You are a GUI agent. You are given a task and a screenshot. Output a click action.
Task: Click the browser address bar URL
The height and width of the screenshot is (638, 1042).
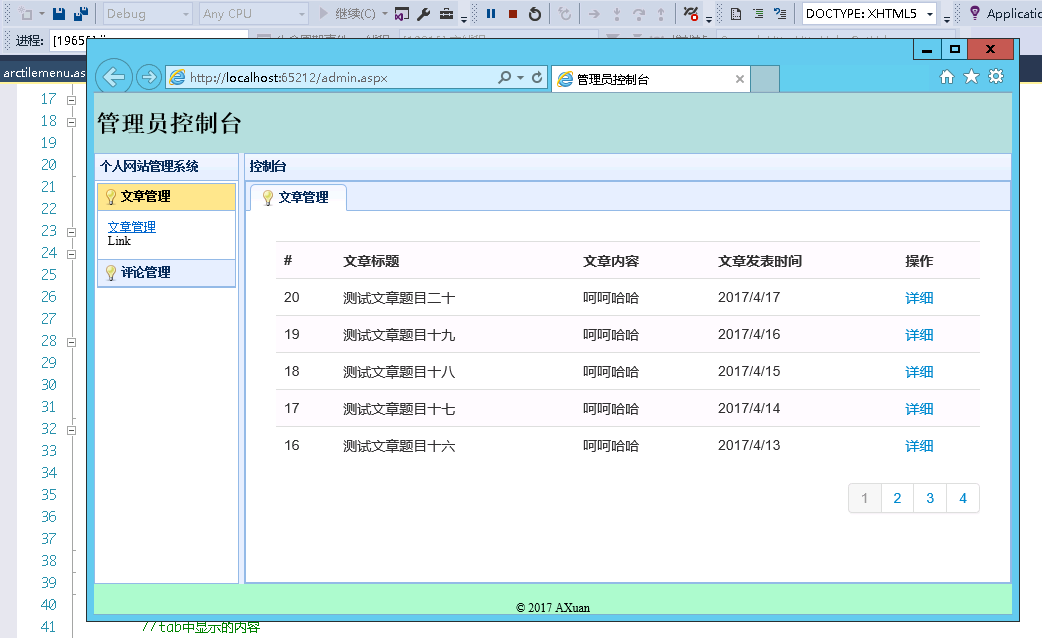pyautogui.click(x=288, y=78)
